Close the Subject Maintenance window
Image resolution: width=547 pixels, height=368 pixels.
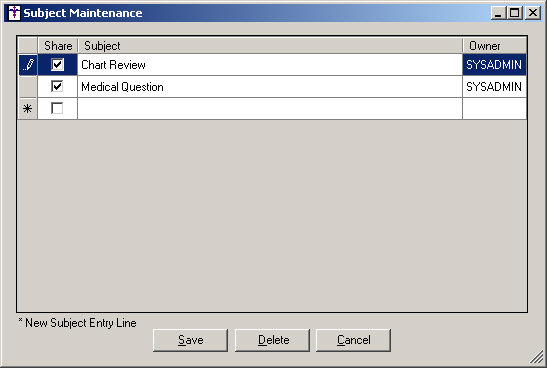tap(533, 13)
